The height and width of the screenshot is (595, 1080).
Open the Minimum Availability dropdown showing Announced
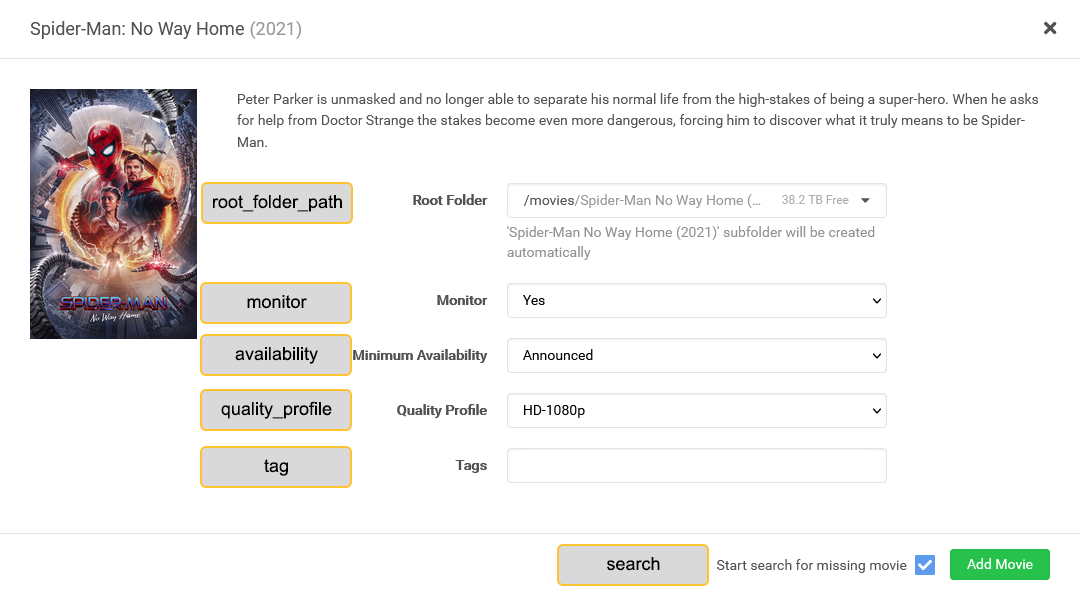click(696, 355)
